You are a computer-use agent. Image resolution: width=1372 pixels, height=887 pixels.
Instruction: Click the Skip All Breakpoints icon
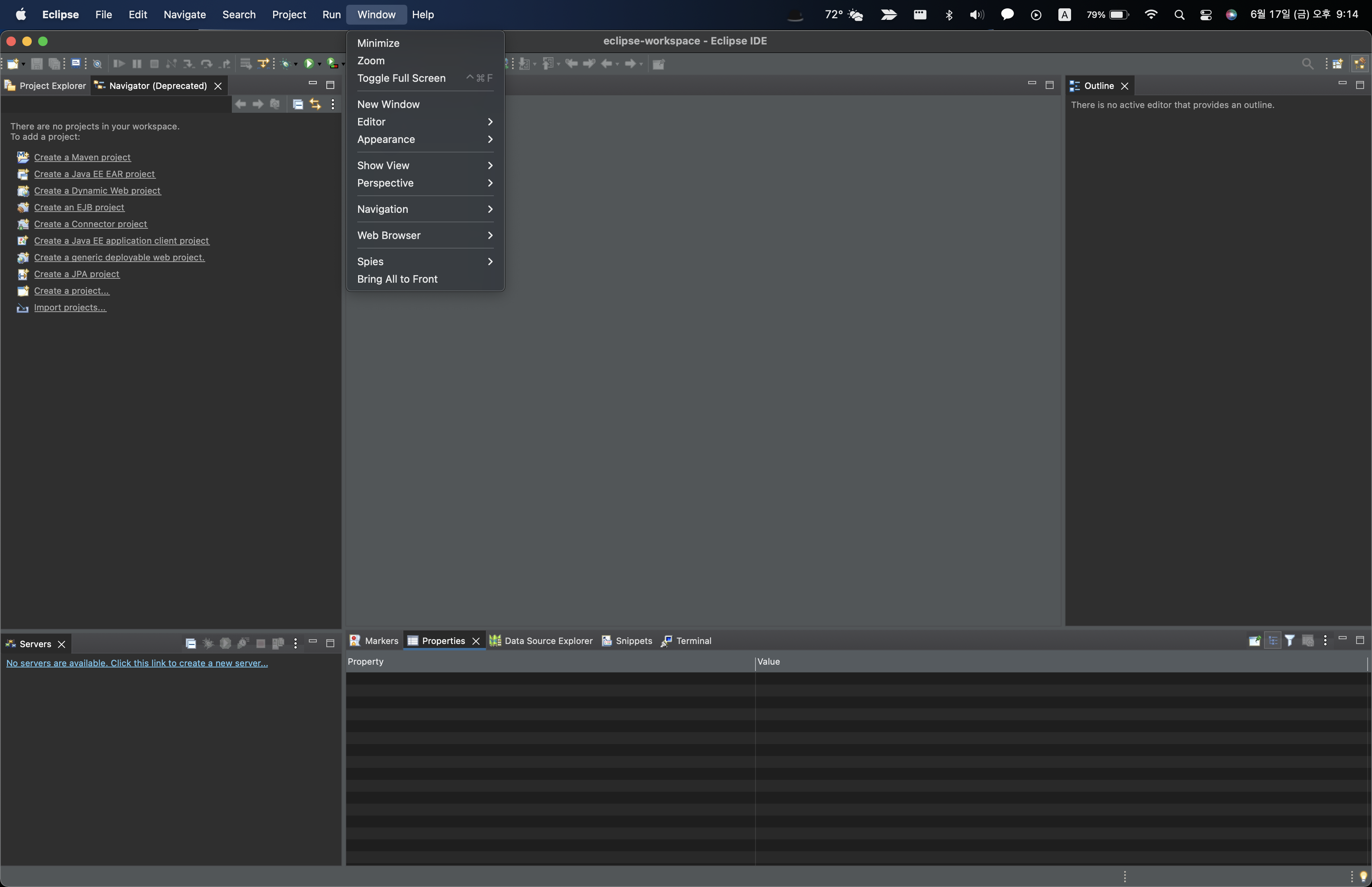(97, 64)
